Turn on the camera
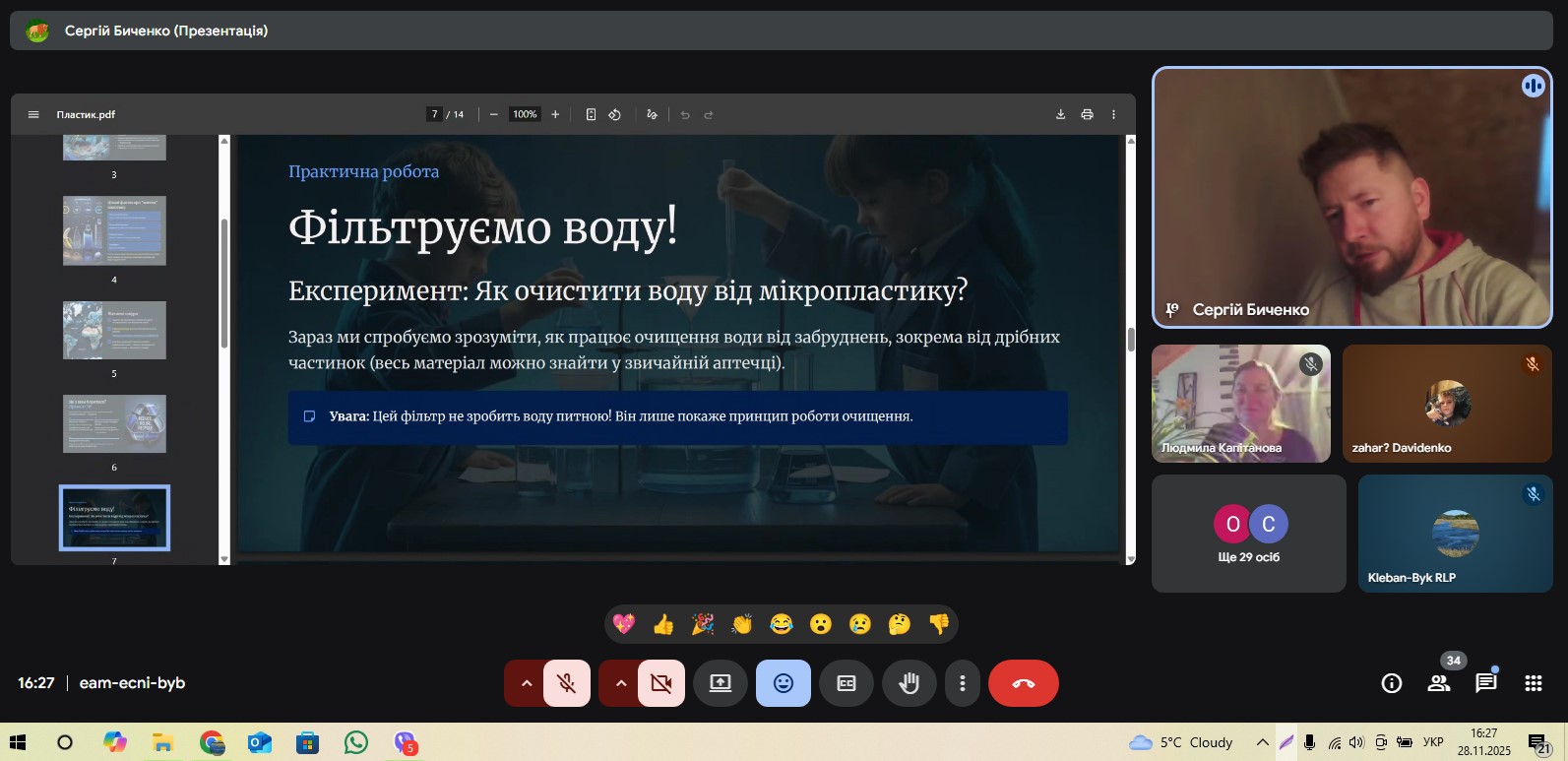Screen dimensions: 1568x761 (x=661, y=683)
